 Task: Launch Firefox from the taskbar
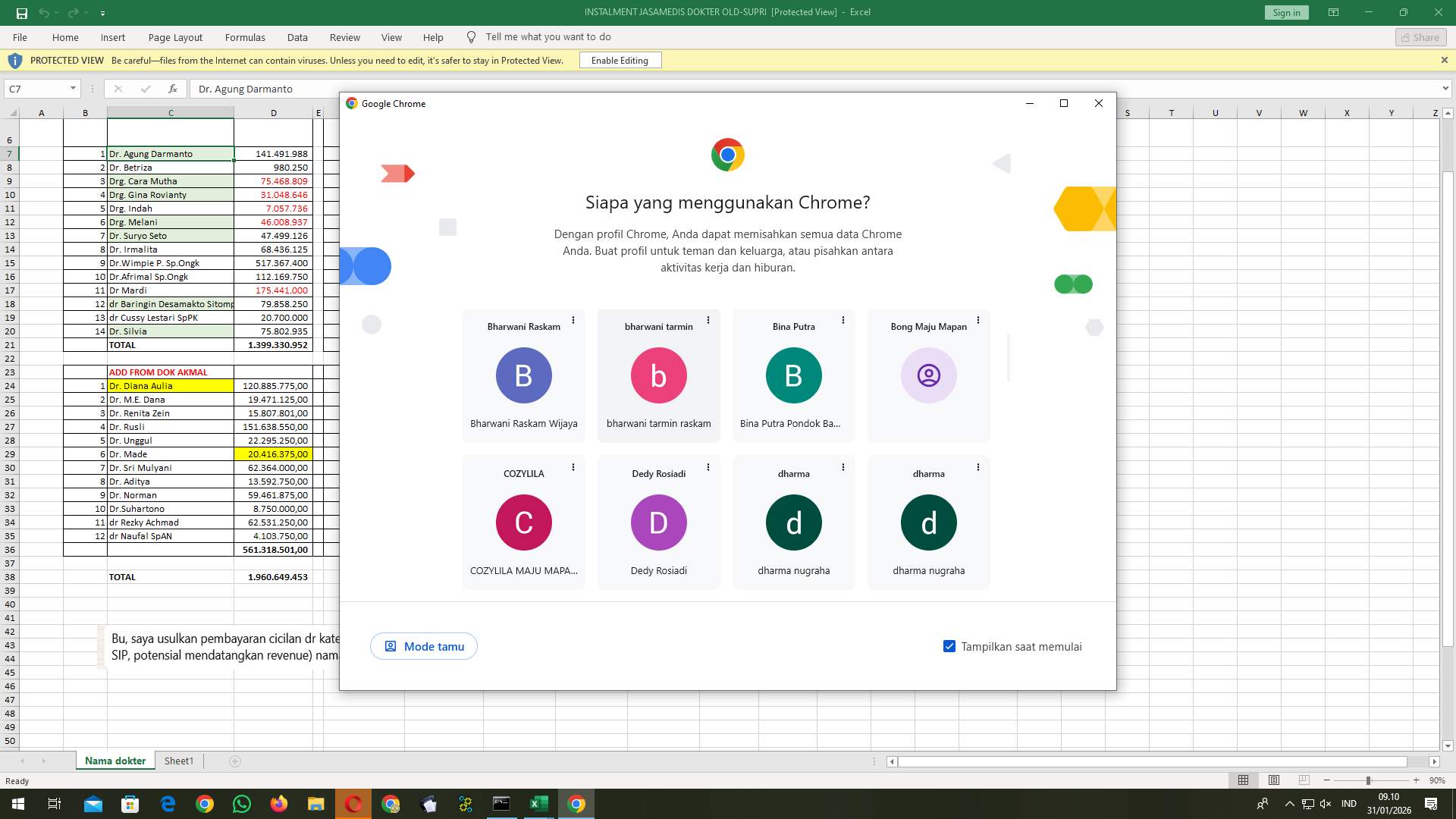278,804
